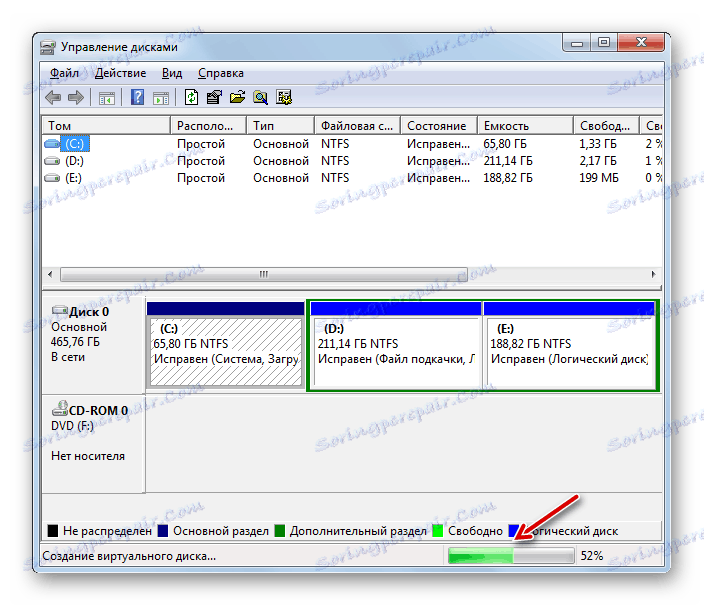Sort by the Емкость column header
Screen dimensions: 704x606
[x=525, y=126]
